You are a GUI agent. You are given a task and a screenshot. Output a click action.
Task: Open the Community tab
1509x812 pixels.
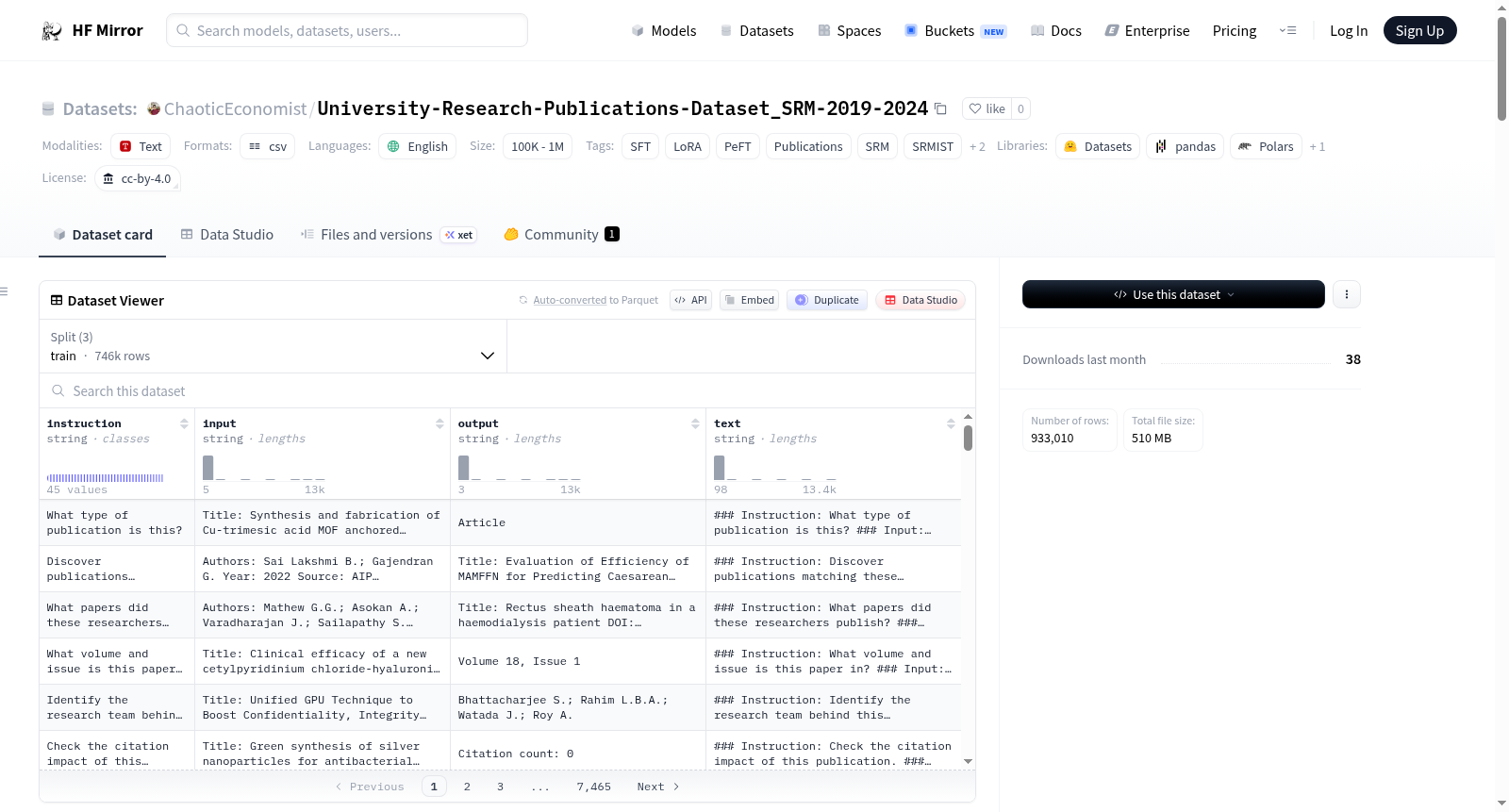[562, 235]
